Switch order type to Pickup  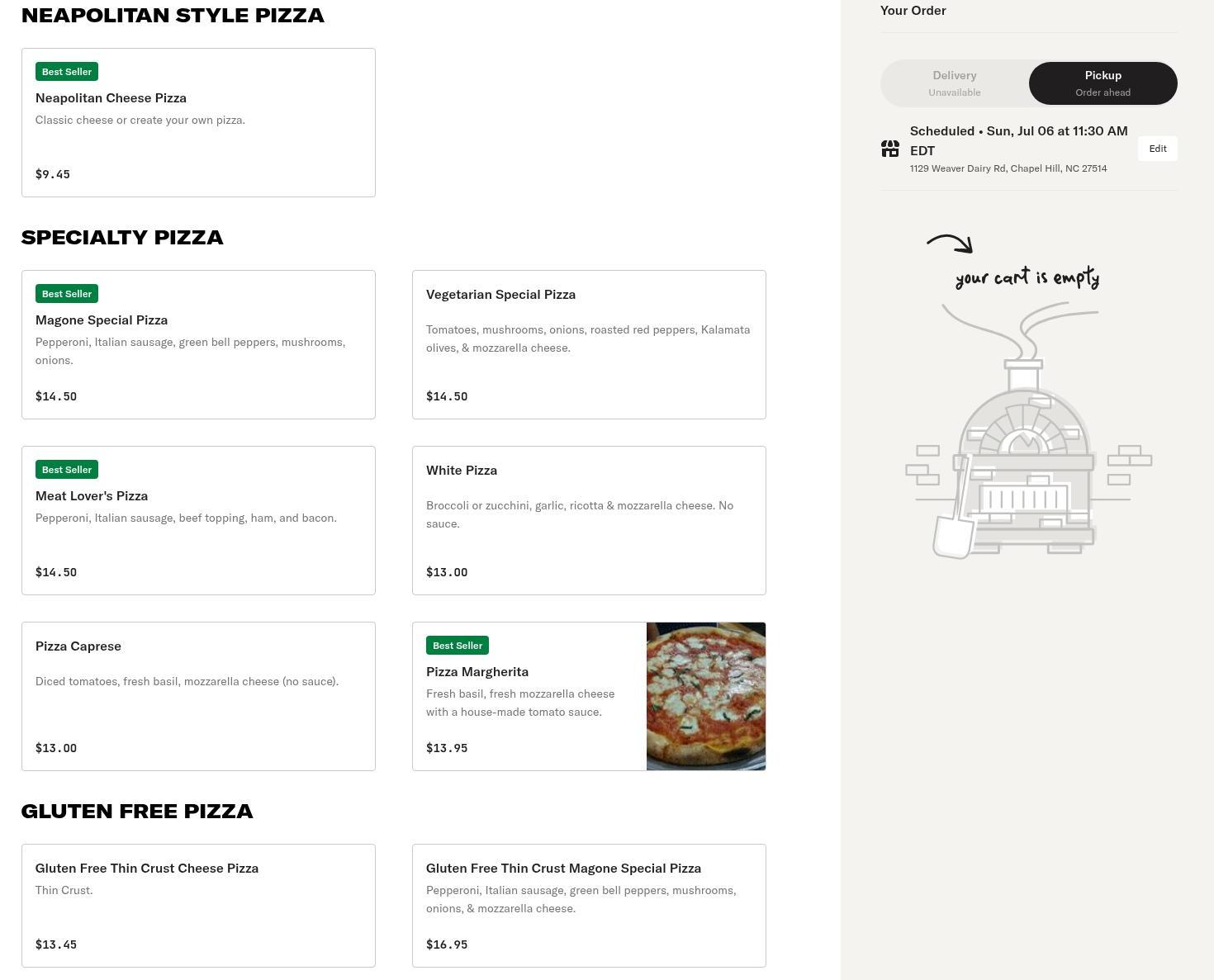1103,83
